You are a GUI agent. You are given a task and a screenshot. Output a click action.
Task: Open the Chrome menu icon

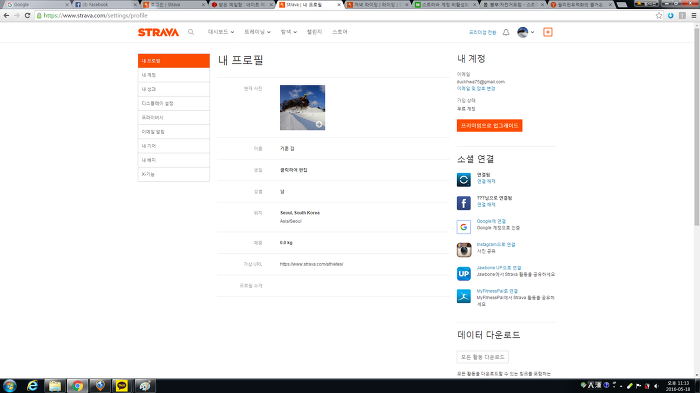[694, 16]
